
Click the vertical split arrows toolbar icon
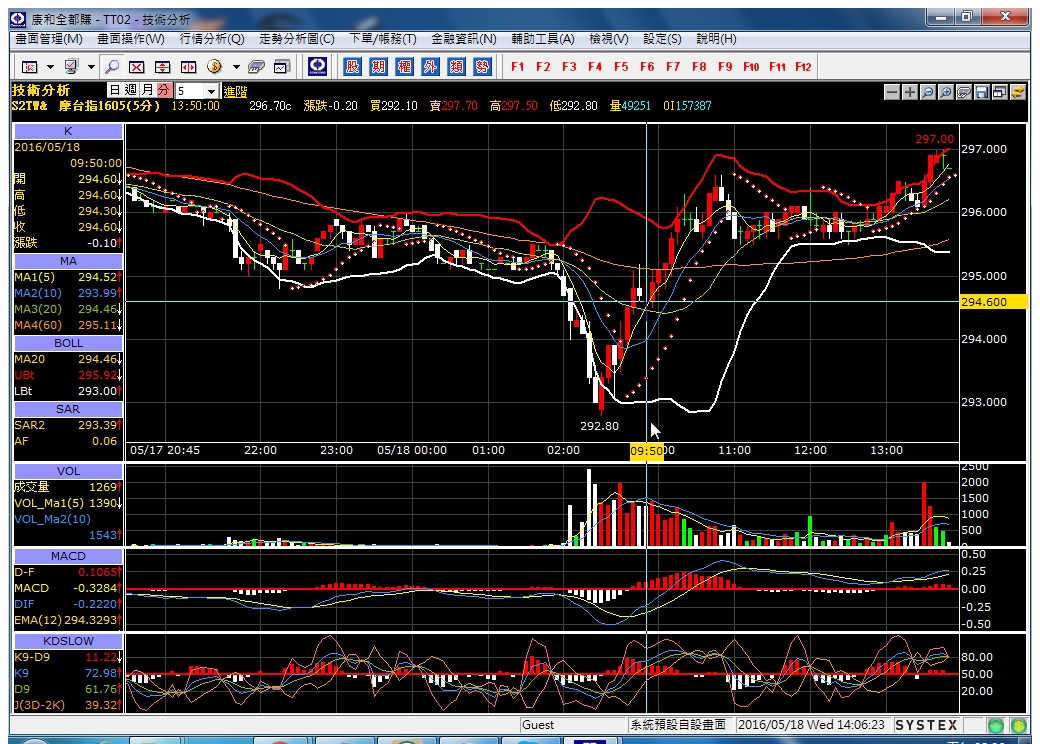pyautogui.click(x=162, y=67)
